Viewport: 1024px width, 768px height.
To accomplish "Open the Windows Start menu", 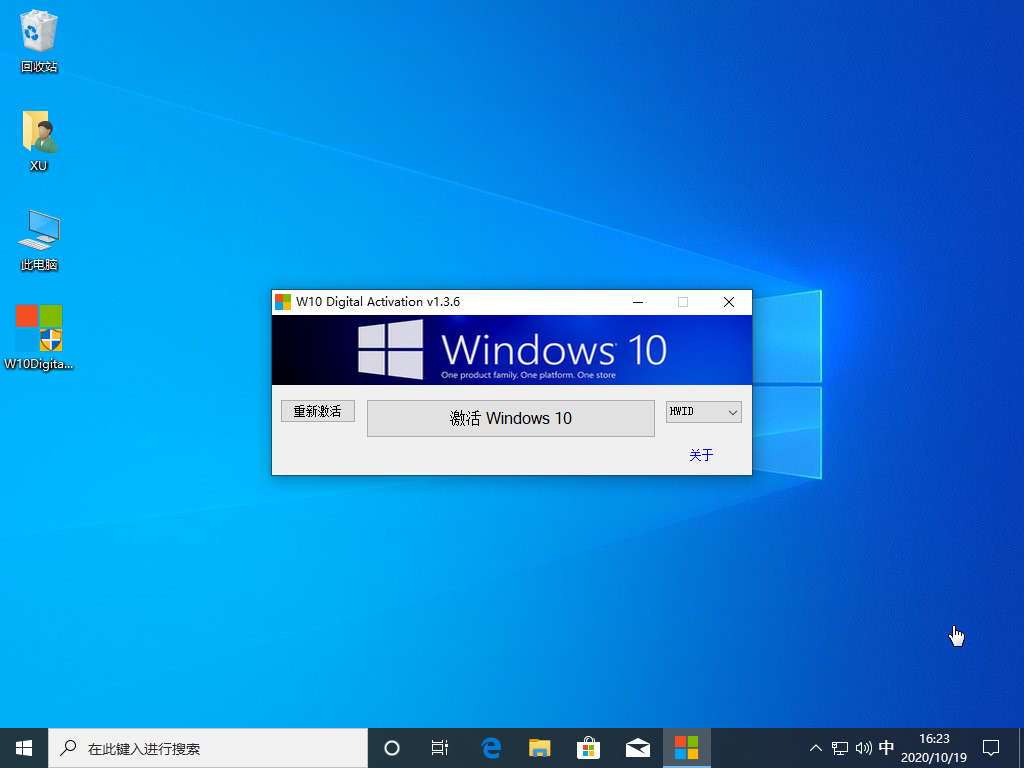I will [24, 747].
